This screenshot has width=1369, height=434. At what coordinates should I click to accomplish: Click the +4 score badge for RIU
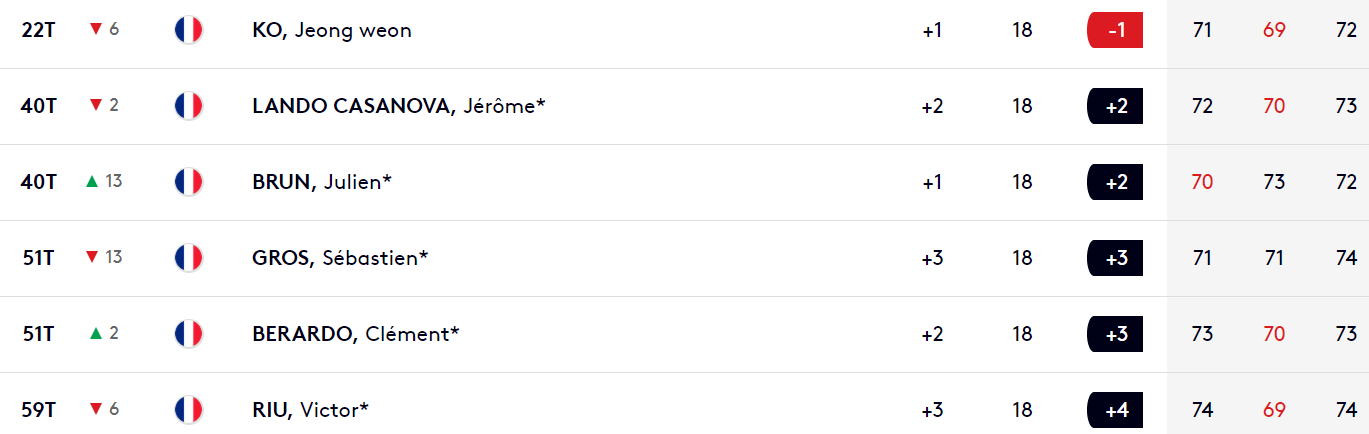click(1115, 409)
